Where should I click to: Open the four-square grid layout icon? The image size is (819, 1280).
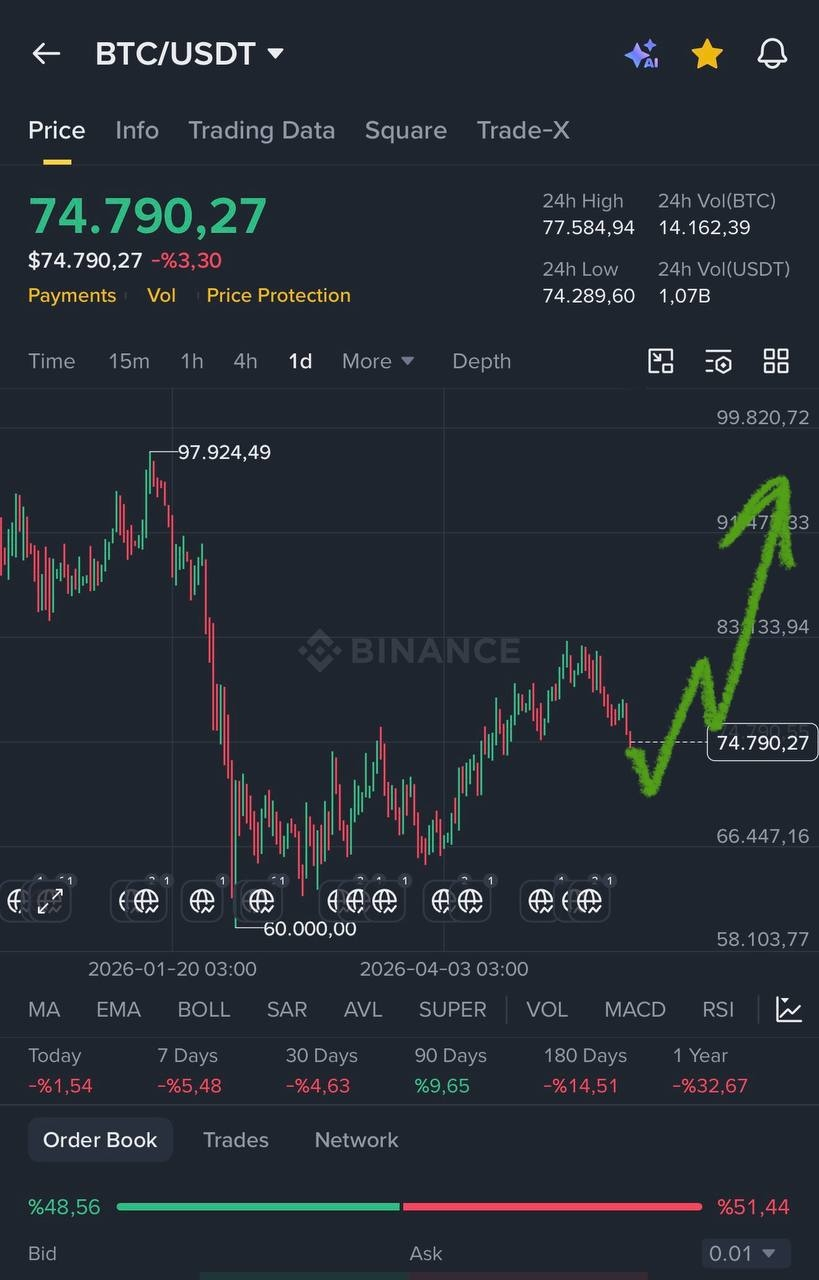pyautogui.click(x=776, y=361)
